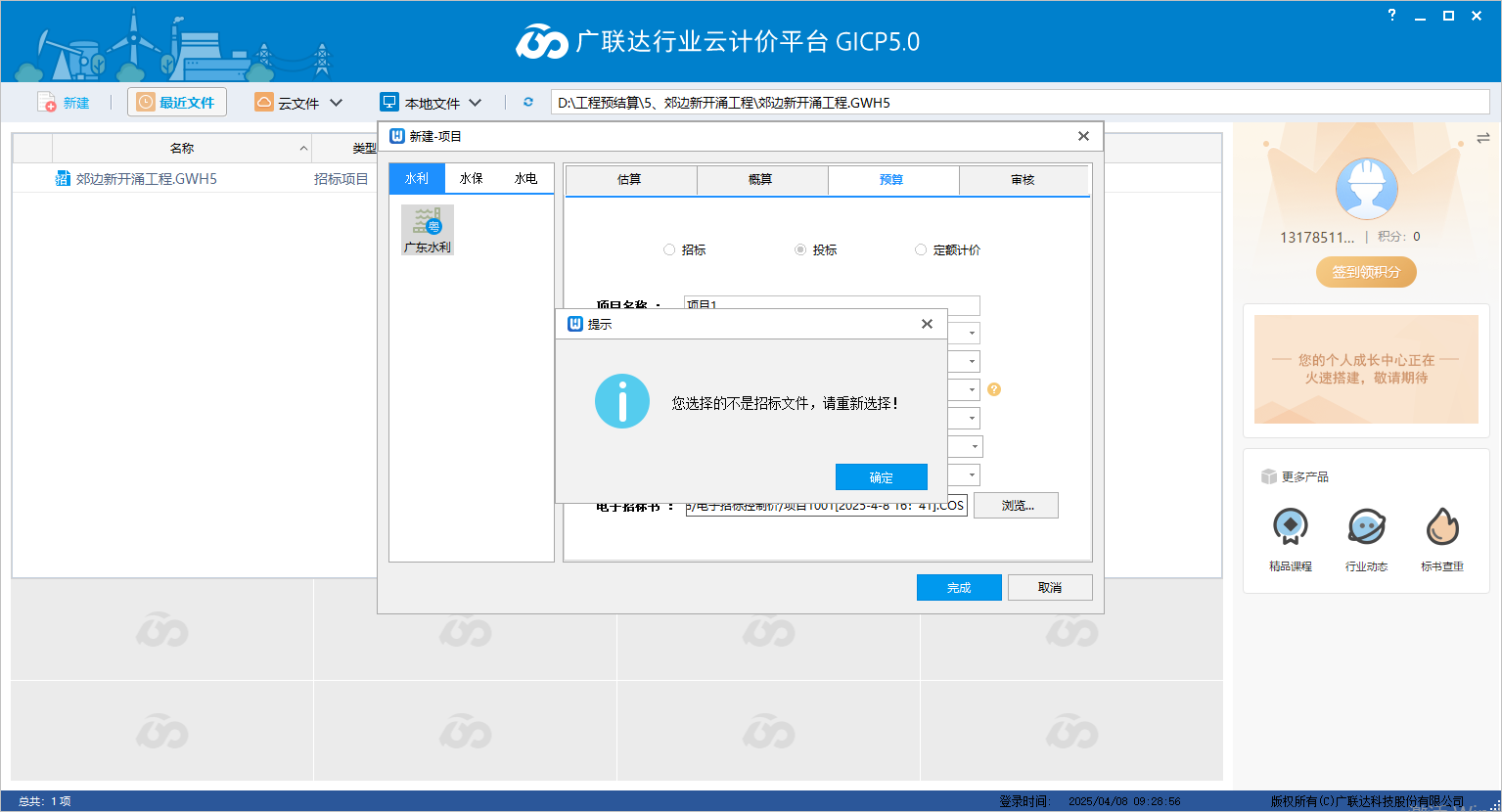Viewport: 1502px width, 812px height.
Task: Click the 项目名称 input field
Action: click(x=832, y=304)
